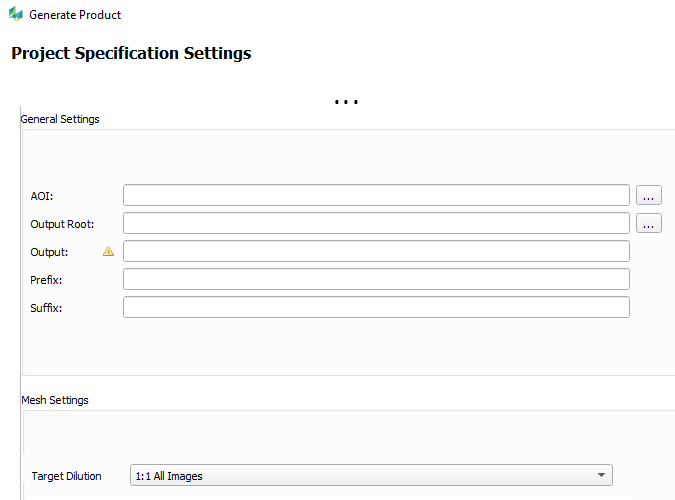The height and width of the screenshot is (500, 675).
Task: Open the Output Root browse button
Action: pos(648,224)
